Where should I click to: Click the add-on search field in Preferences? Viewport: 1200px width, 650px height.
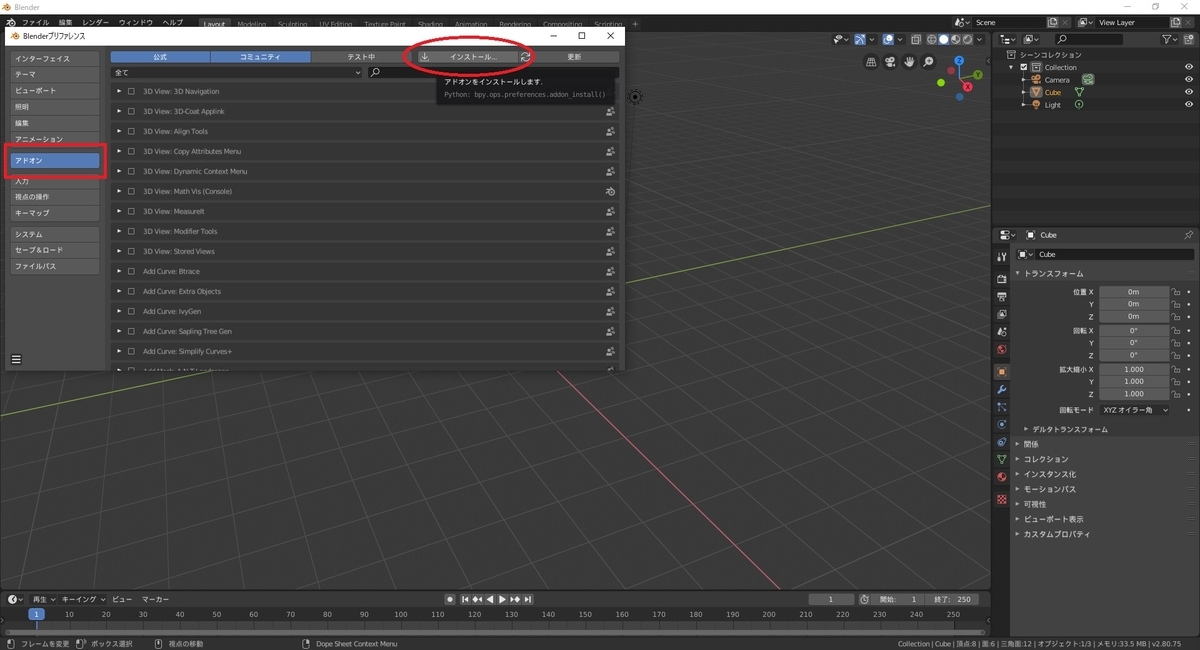(x=492, y=72)
